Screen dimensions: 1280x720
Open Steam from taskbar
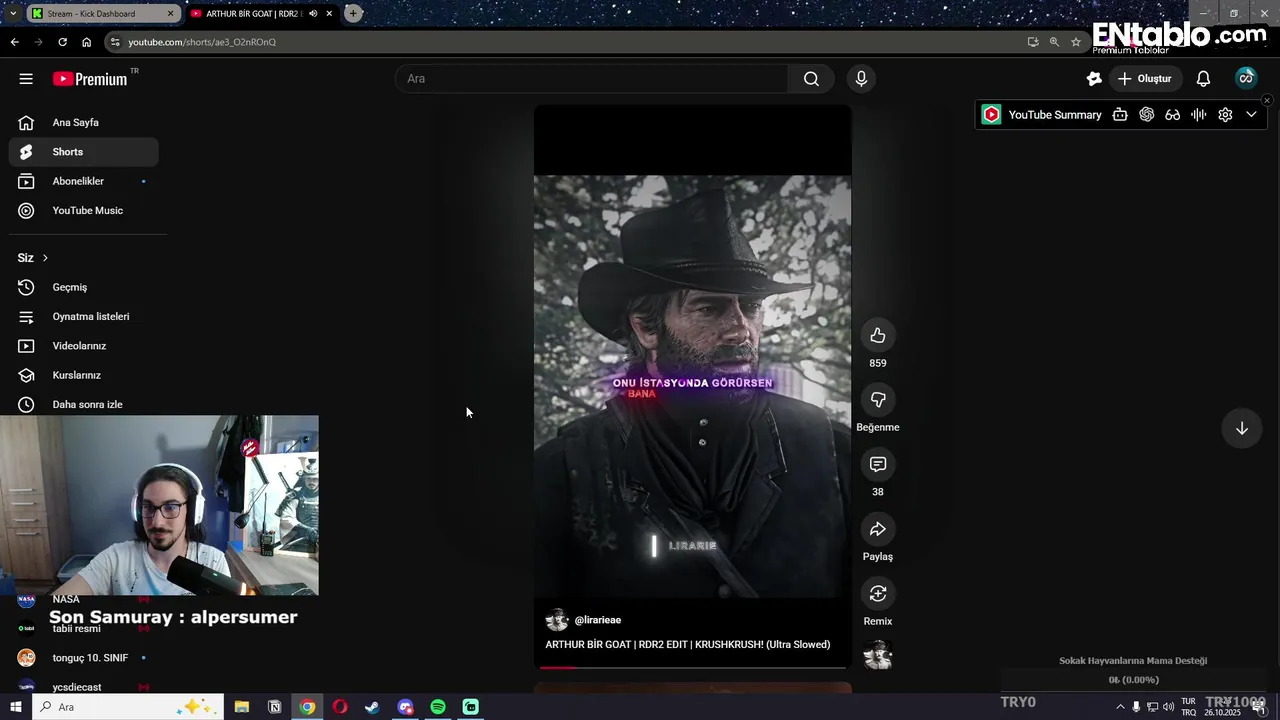point(372,707)
